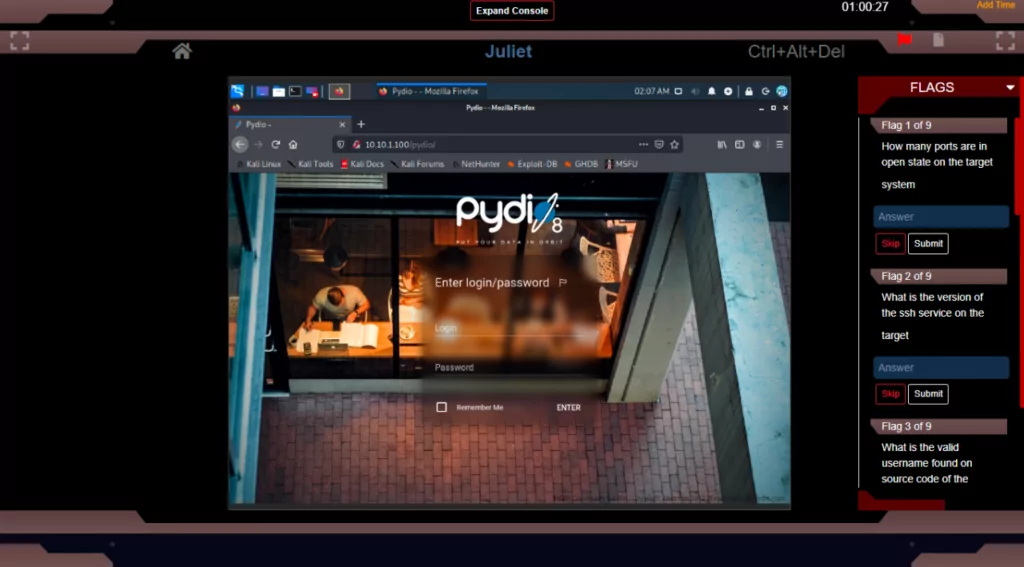Click the fullscreen brackets icon at top left

(x=20, y=40)
